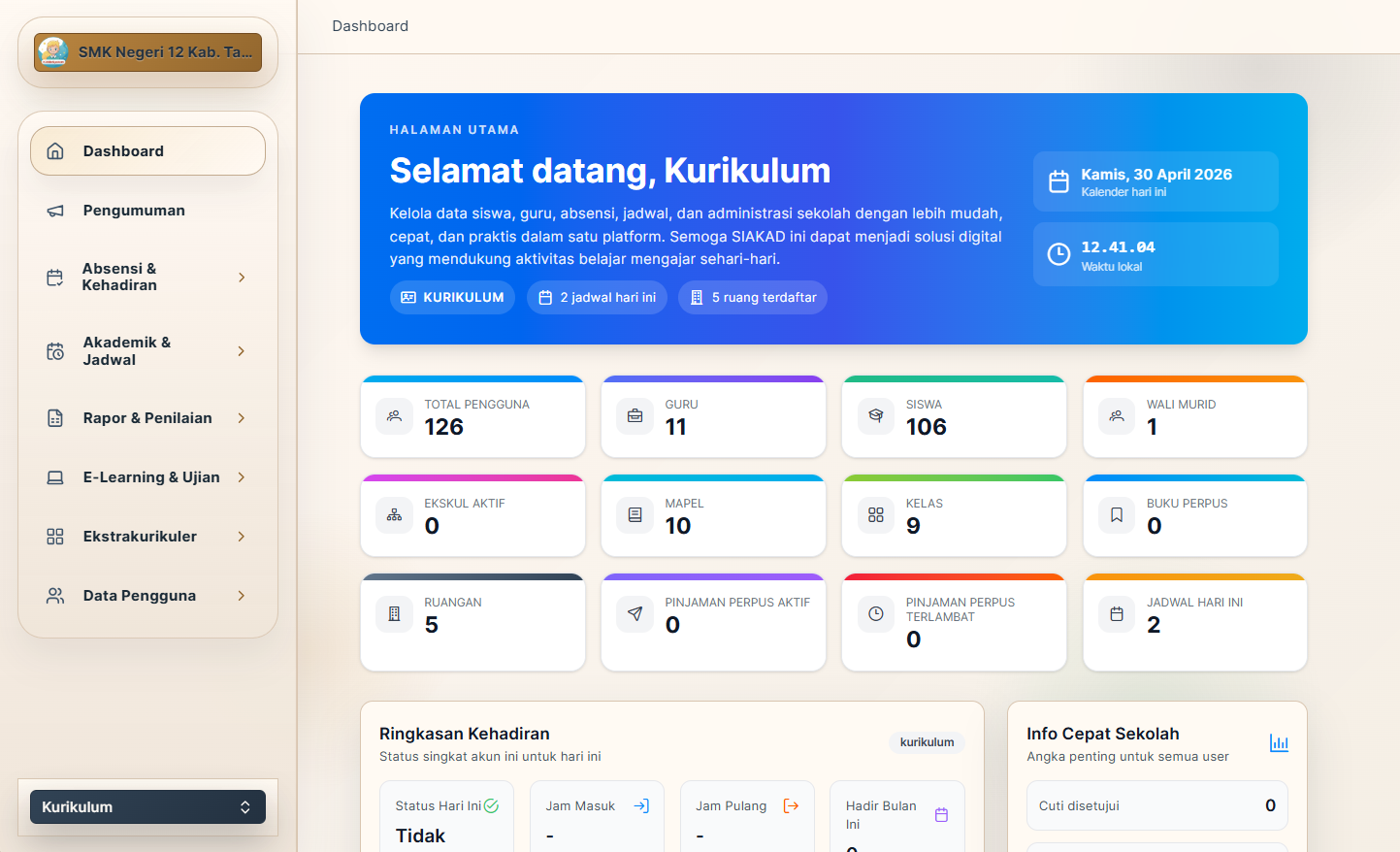Expand the Akademik & Jadwal section

point(241,350)
